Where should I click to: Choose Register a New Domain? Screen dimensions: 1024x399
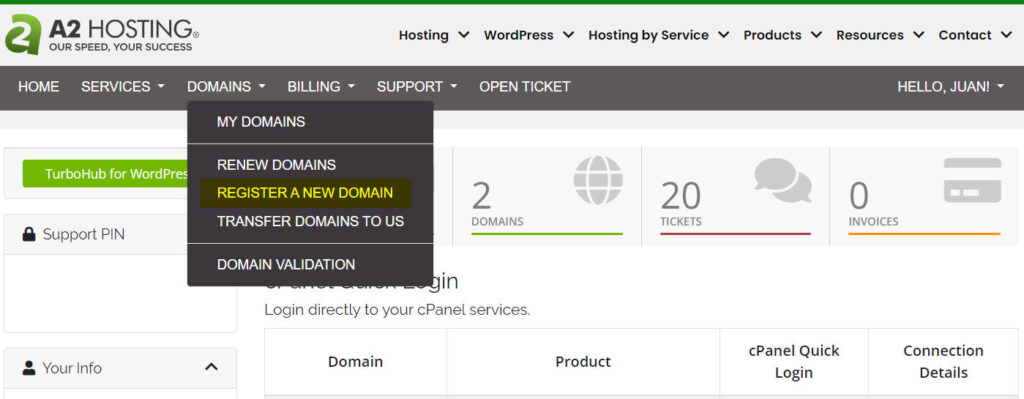pyautogui.click(x=306, y=193)
